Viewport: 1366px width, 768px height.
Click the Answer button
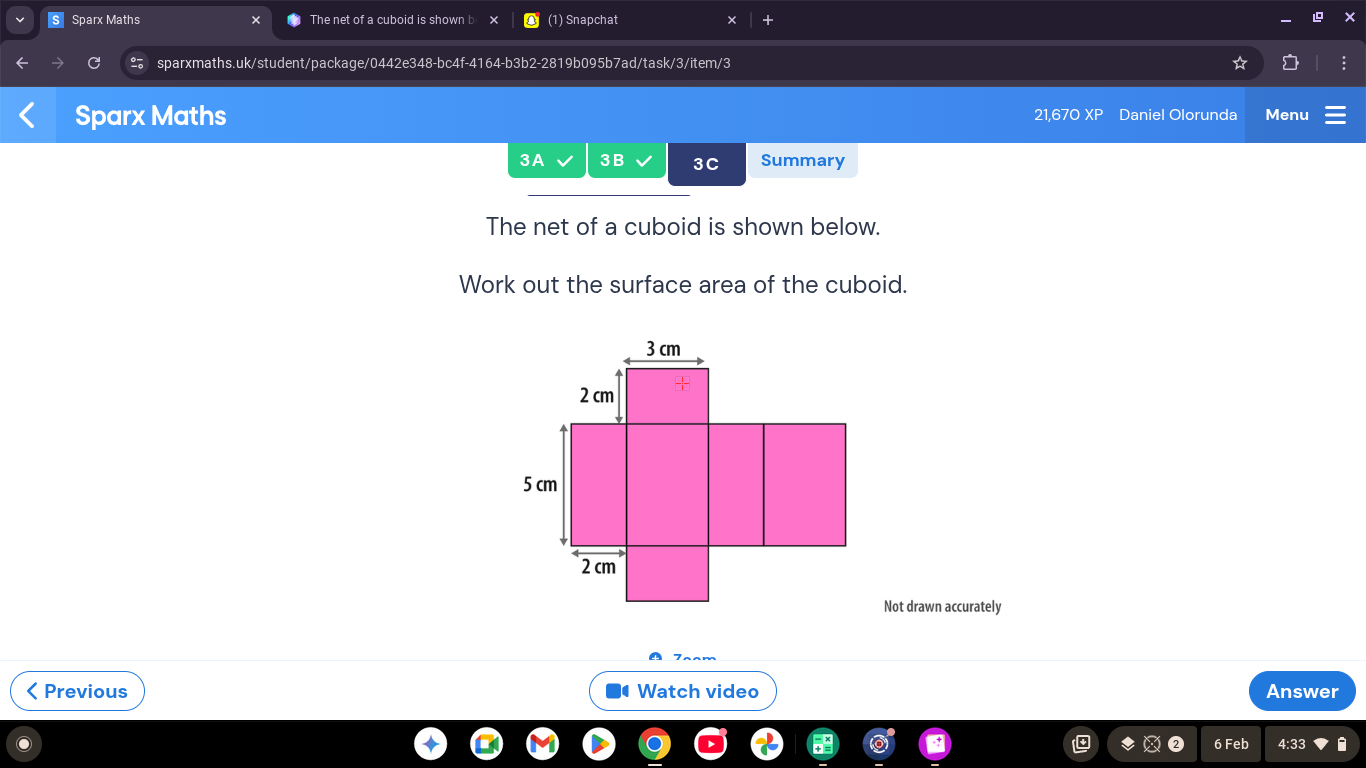[x=1302, y=690]
